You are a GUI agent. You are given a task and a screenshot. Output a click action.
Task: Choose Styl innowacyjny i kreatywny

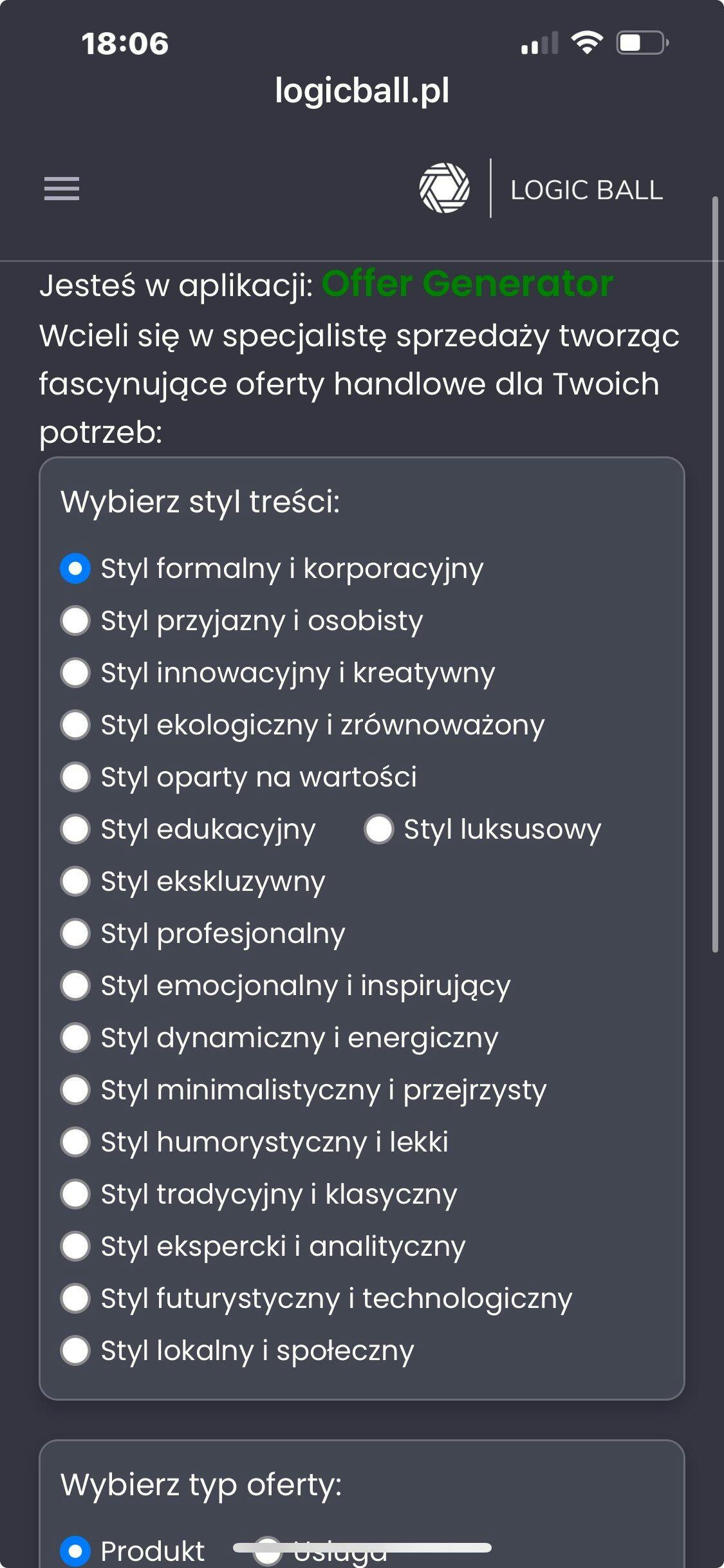click(75, 673)
